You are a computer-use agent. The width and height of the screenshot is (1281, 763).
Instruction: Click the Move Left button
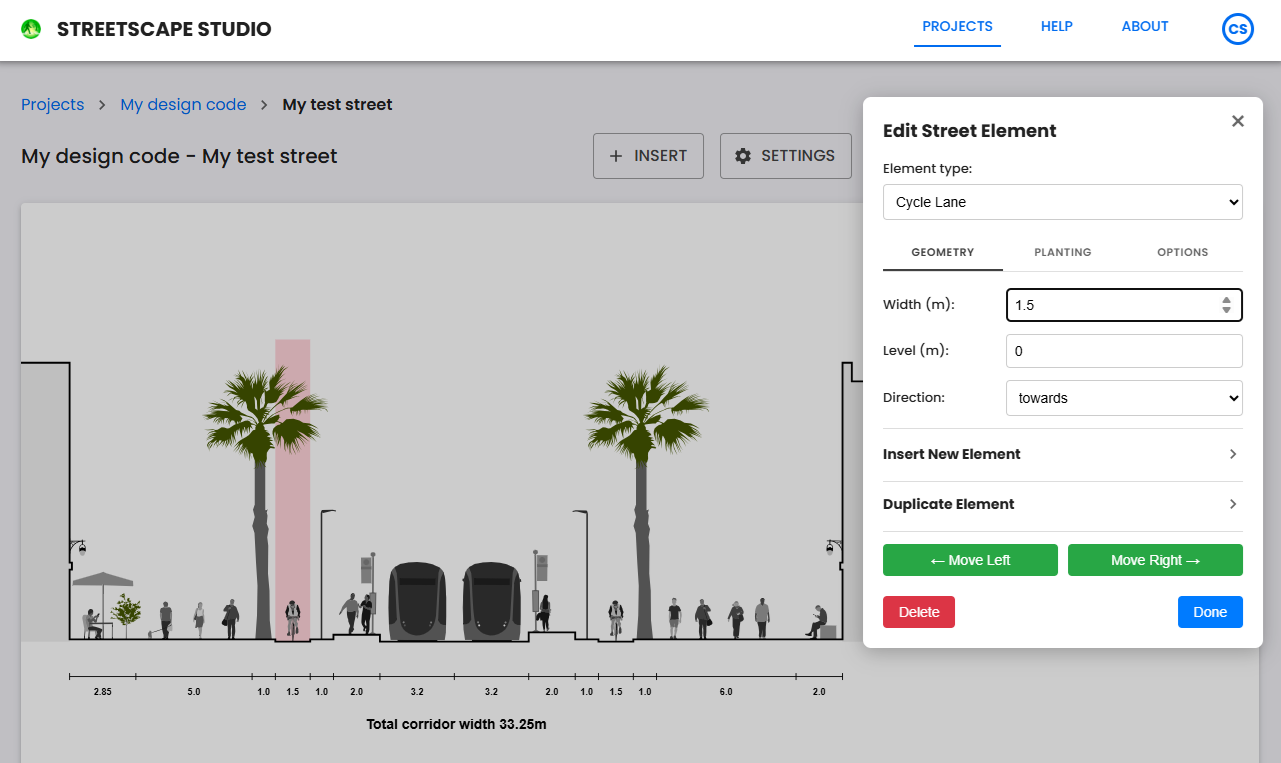969,560
